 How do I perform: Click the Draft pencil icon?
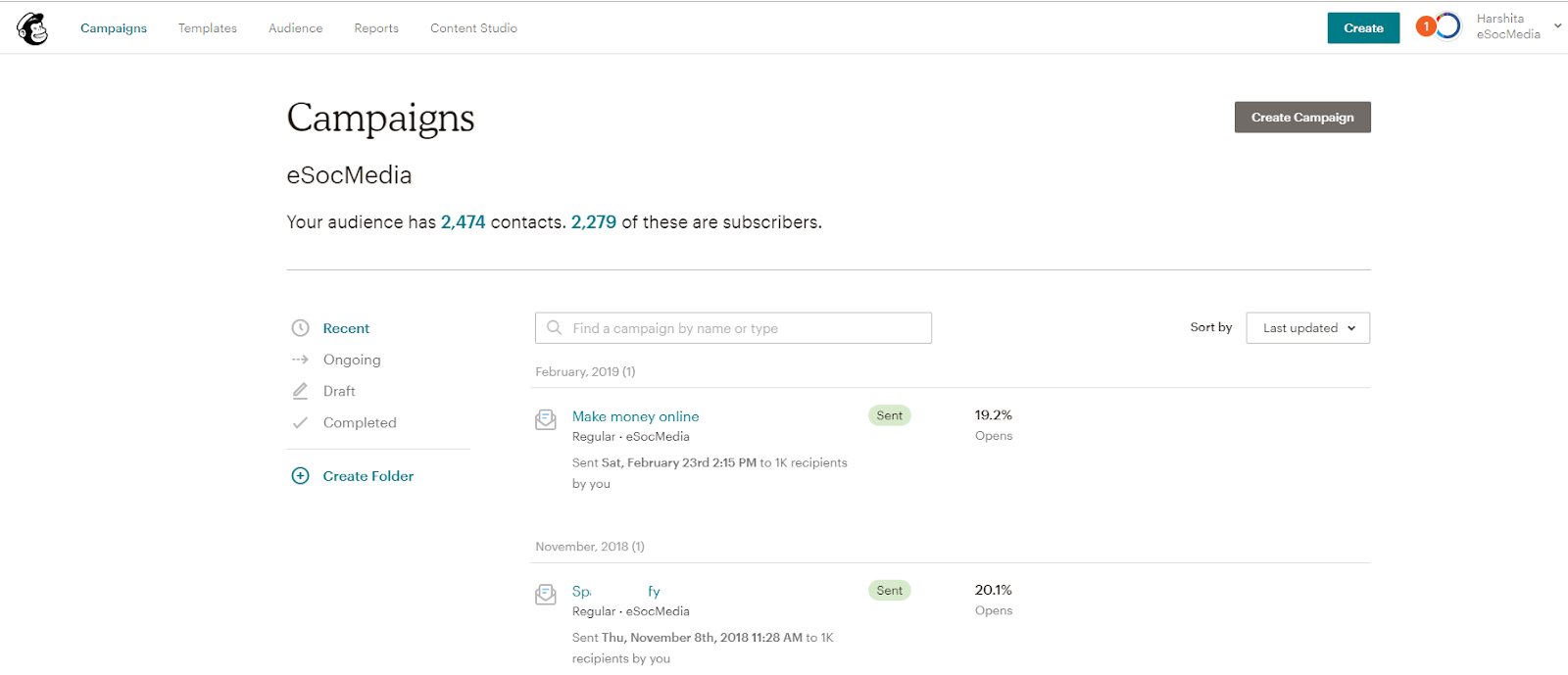click(300, 391)
